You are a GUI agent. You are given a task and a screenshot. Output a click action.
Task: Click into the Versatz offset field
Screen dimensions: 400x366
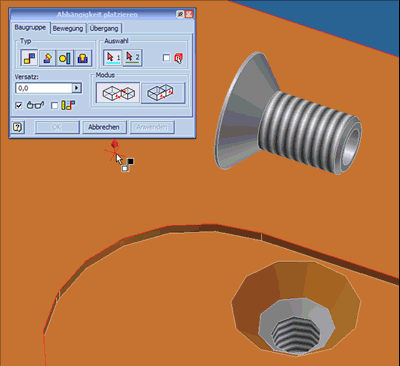pyautogui.click(x=44, y=88)
